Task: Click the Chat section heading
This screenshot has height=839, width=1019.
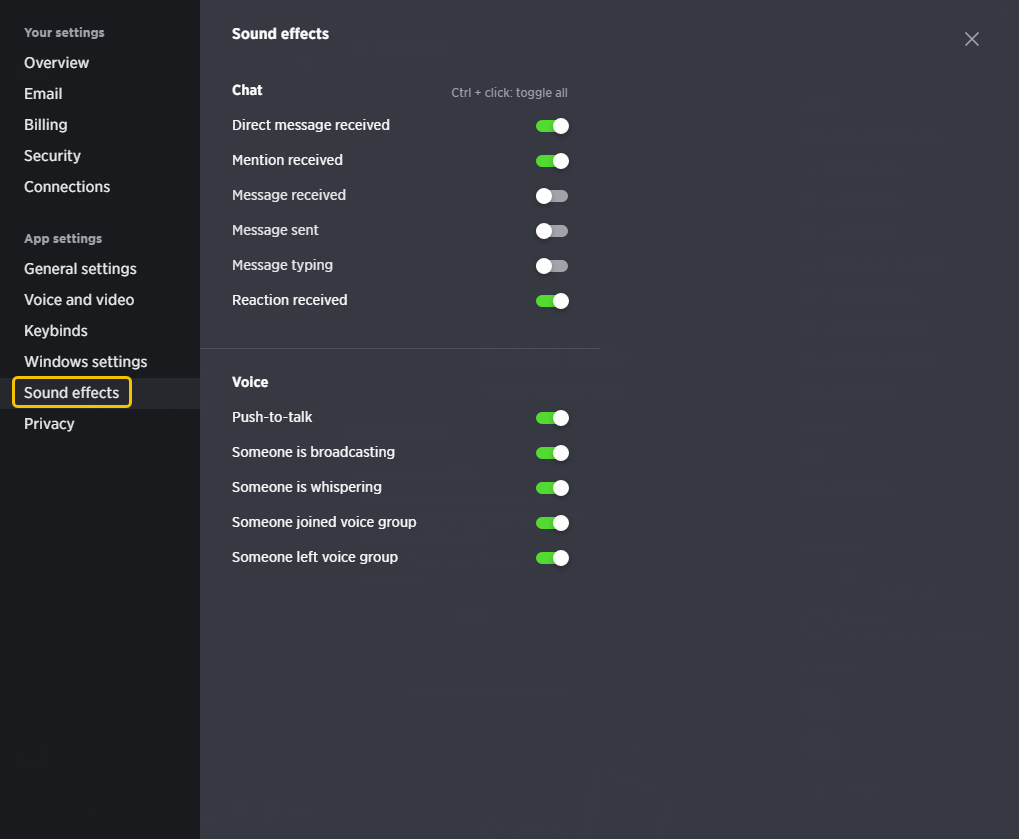Action: tap(247, 90)
